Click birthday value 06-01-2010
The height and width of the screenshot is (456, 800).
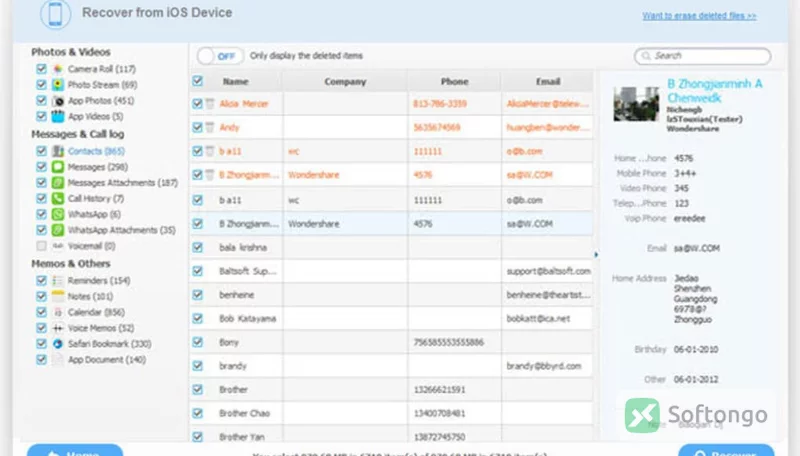696,349
